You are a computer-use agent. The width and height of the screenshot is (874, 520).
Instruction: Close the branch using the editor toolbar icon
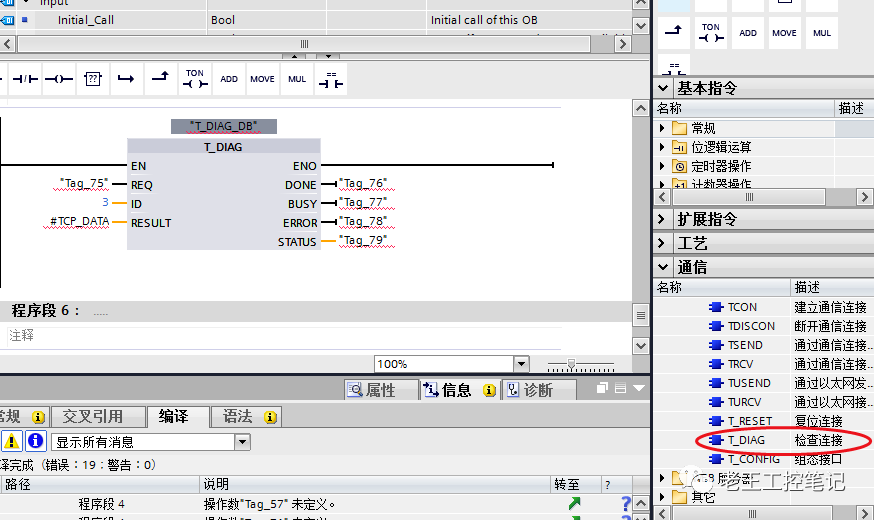tap(161, 79)
